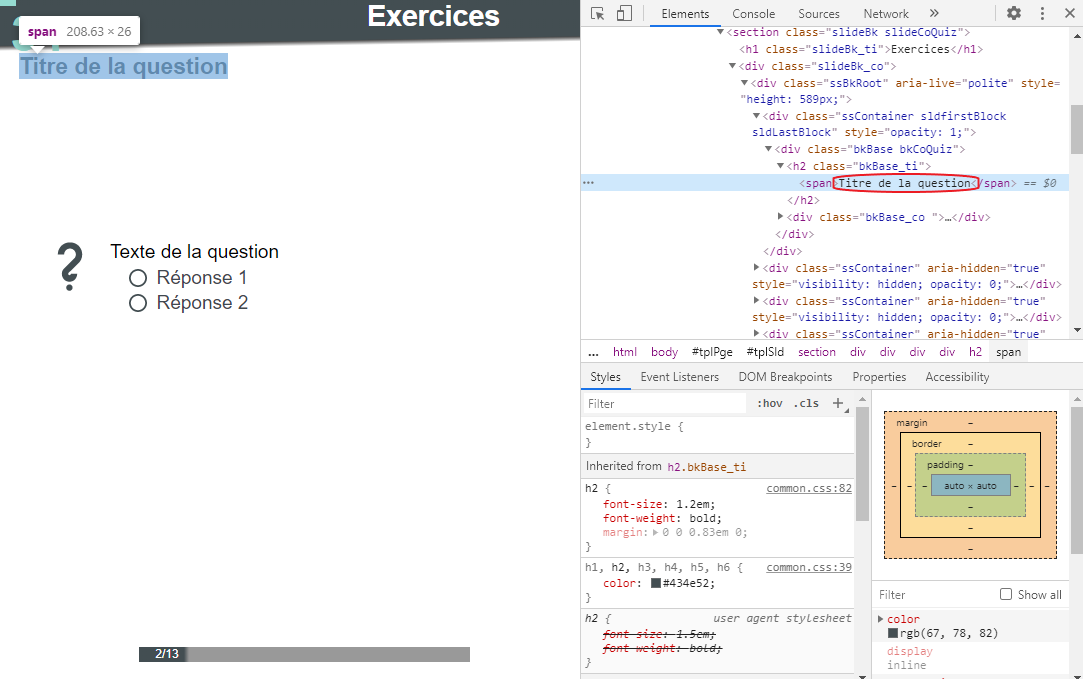
Task: Enable the Show all checkbox
Action: [x=1006, y=594]
